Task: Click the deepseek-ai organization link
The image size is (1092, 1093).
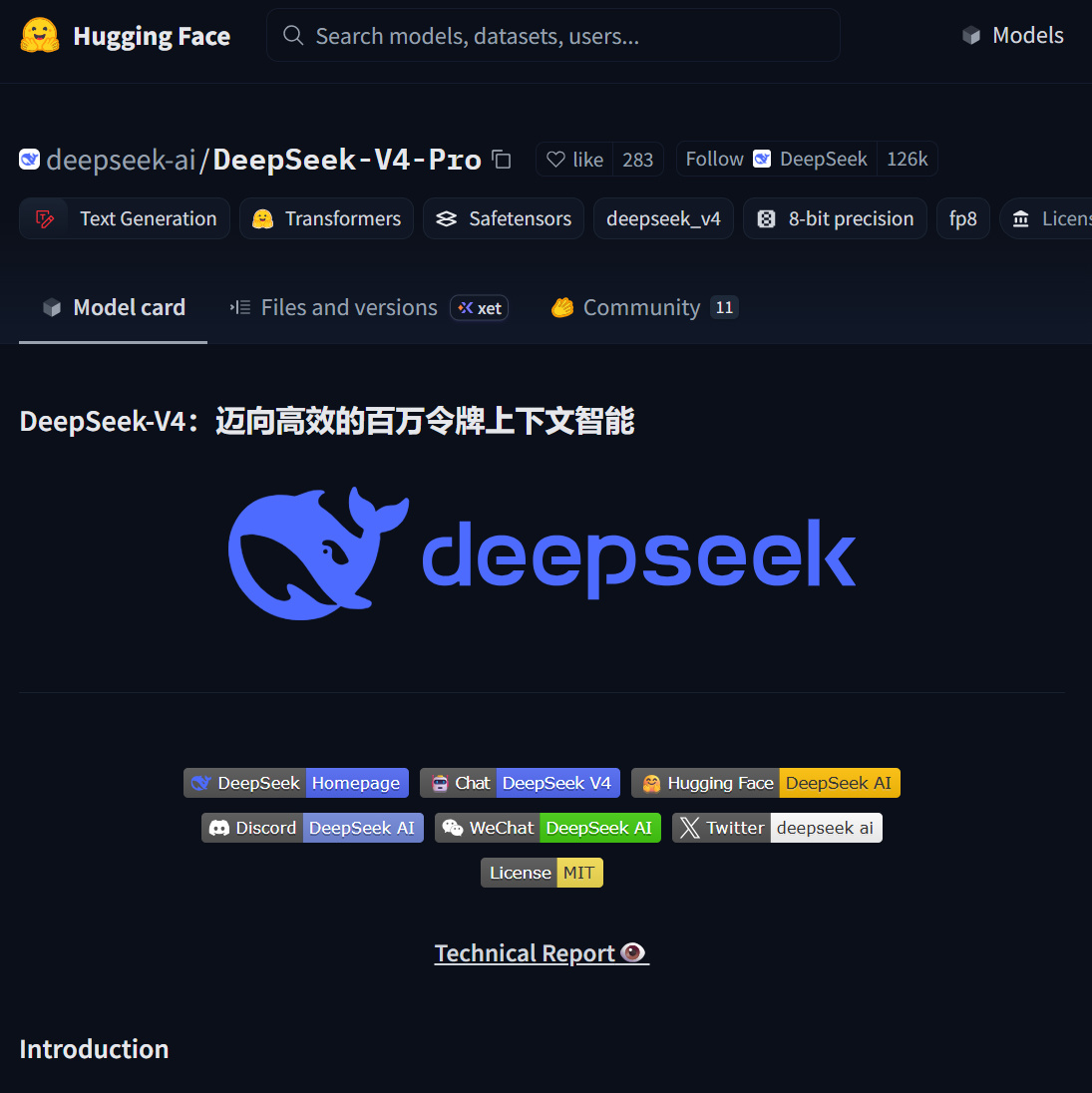Action: [x=121, y=160]
